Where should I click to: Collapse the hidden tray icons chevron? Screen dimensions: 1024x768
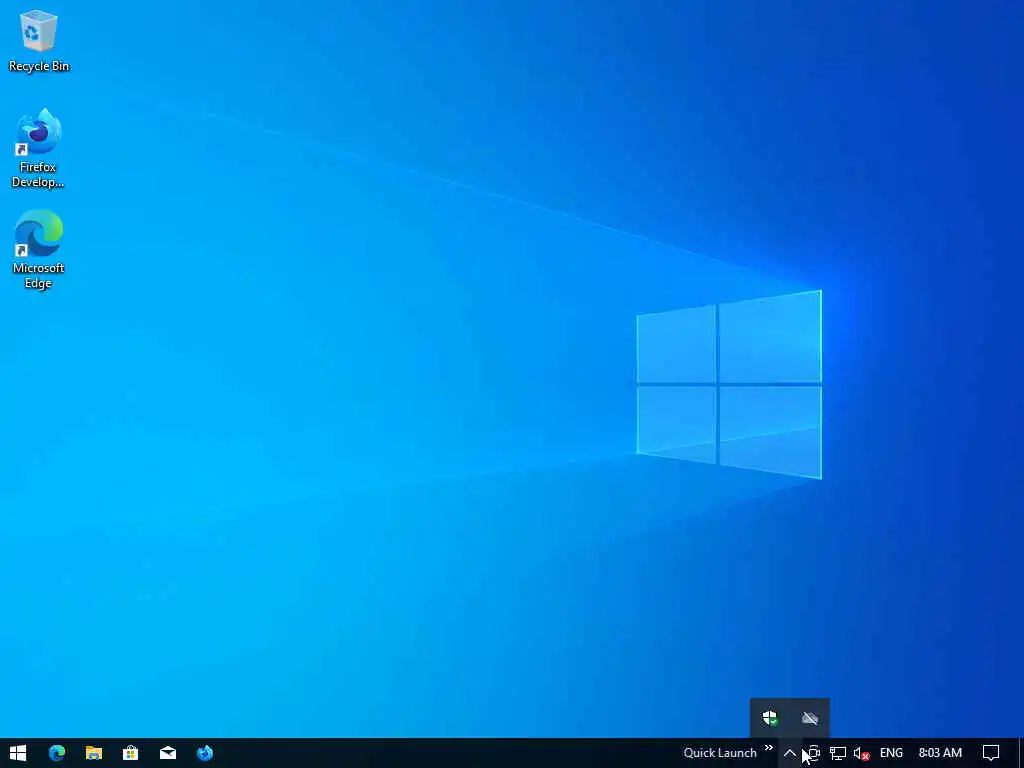click(790, 753)
